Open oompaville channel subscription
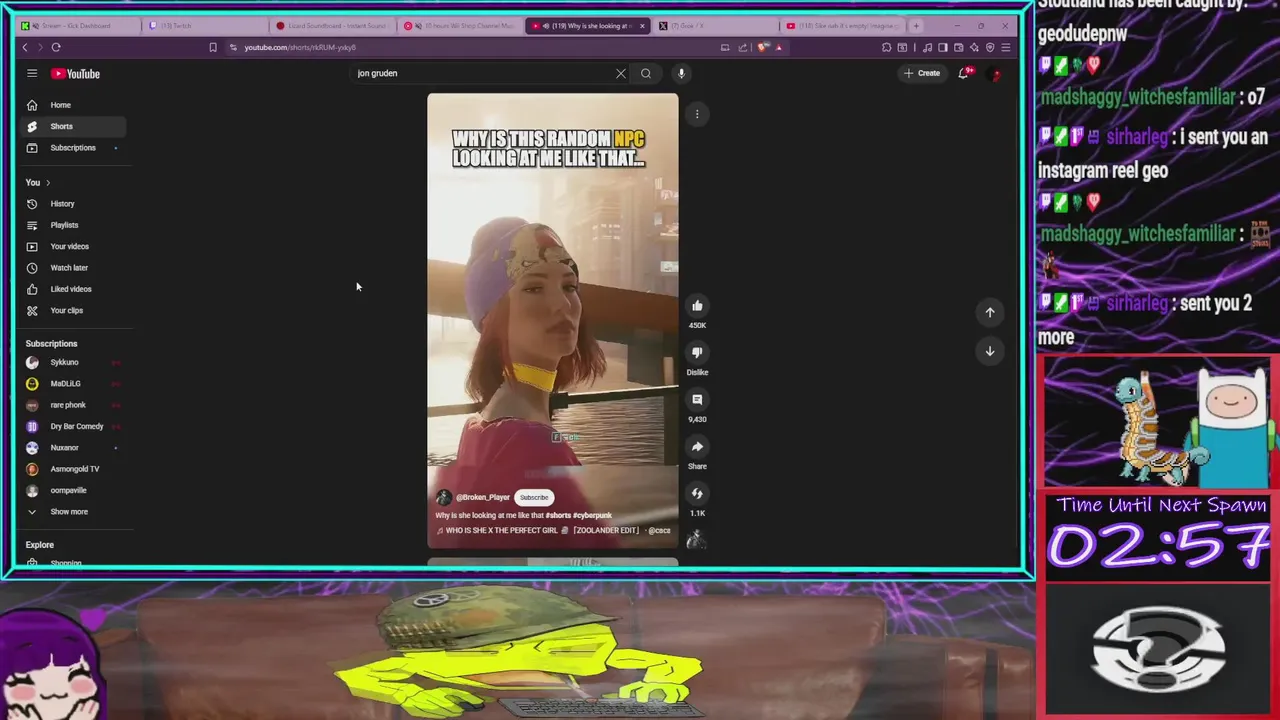Image resolution: width=1280 pixels, height=720 pixels. 72,490
